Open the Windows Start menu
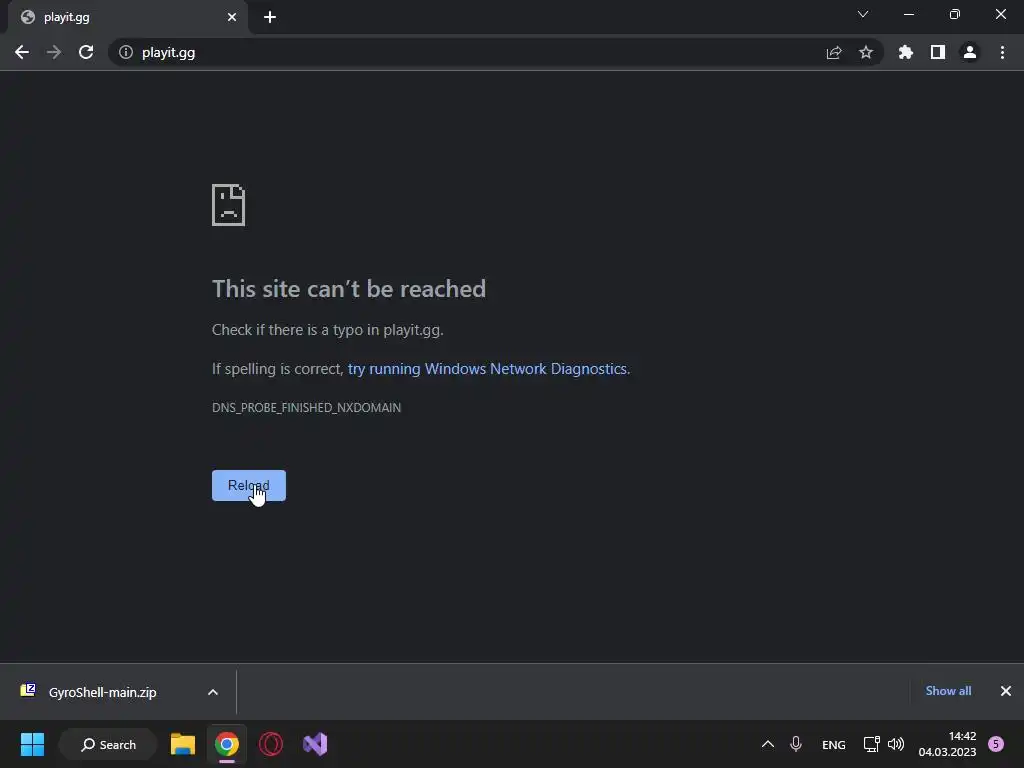 click(x=32, y=744)
